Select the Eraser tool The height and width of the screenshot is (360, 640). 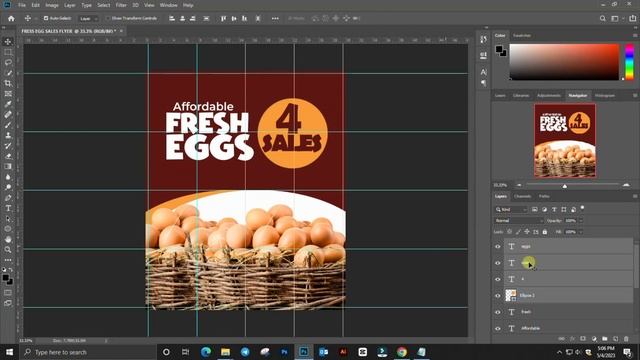click(8, 156)
